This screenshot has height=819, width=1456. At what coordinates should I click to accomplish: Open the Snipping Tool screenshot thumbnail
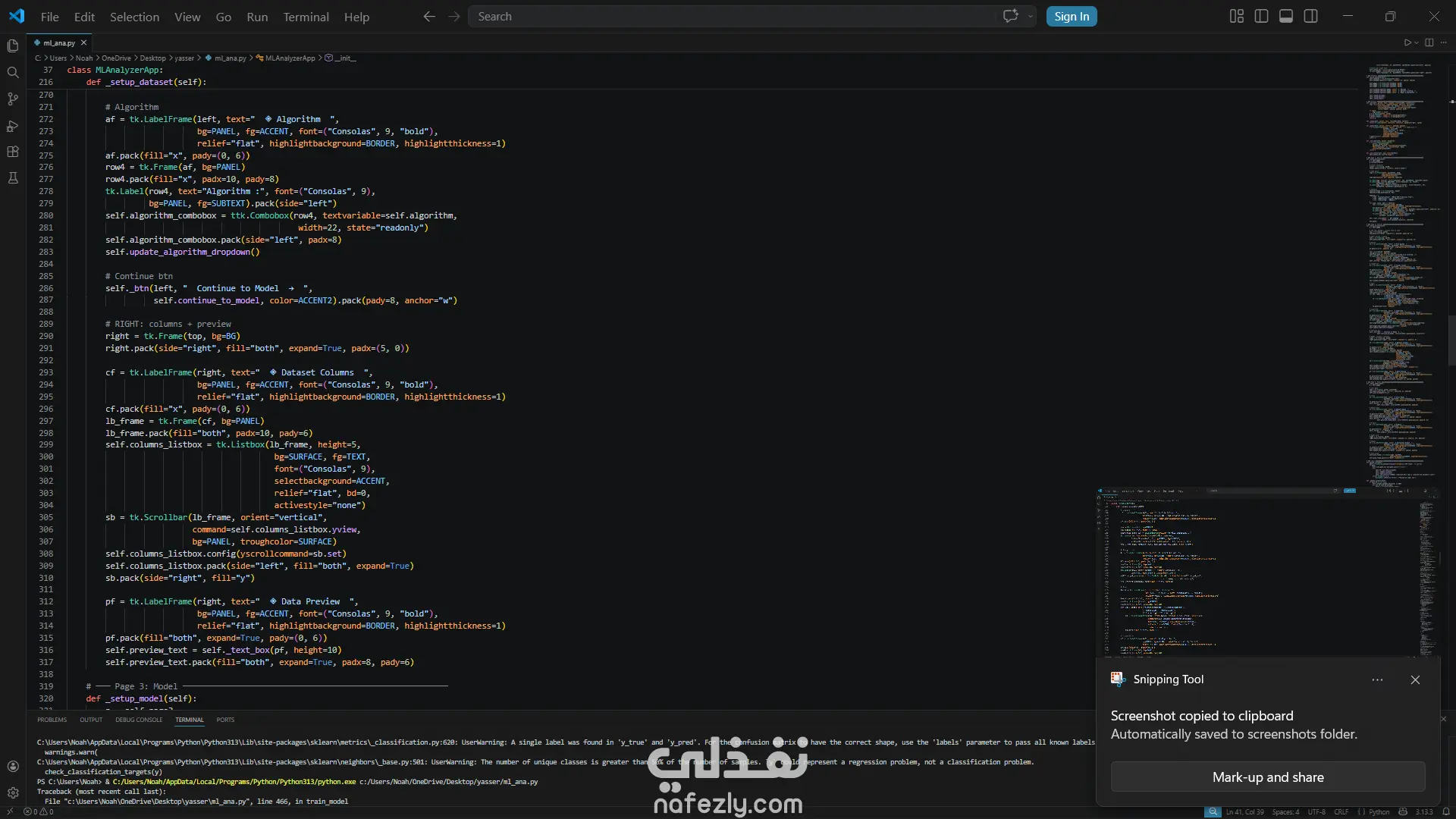pyautogui.click(x=1268, y=573)
